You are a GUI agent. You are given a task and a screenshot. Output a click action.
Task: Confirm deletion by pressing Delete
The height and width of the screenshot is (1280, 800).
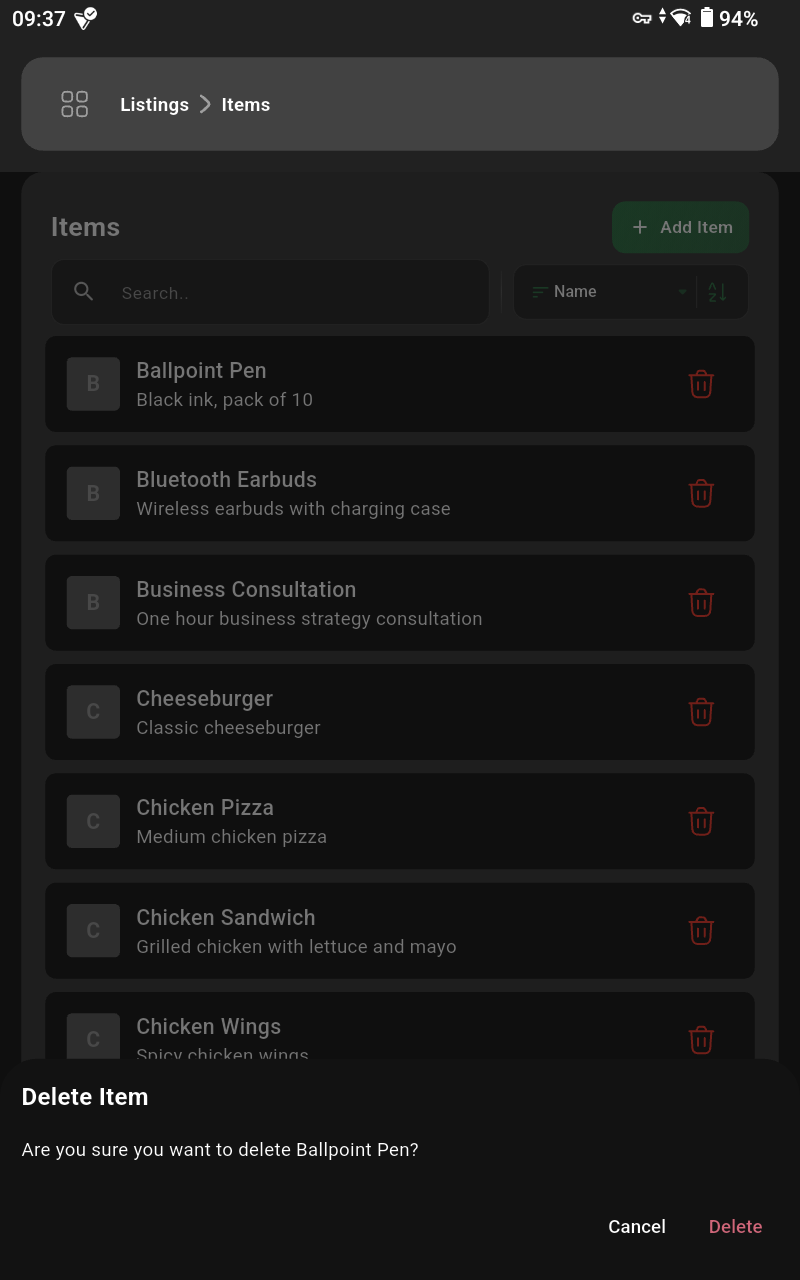[x=735, y=1226]
